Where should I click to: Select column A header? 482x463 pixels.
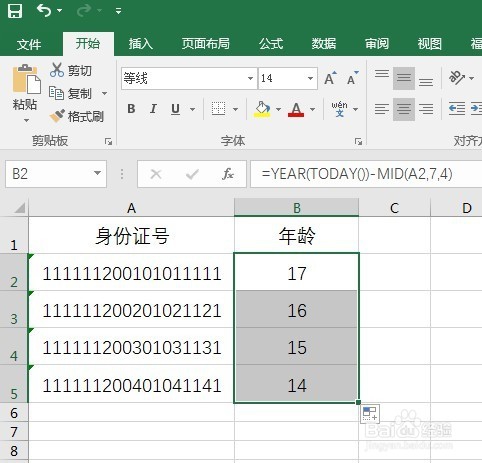point(131,208)
